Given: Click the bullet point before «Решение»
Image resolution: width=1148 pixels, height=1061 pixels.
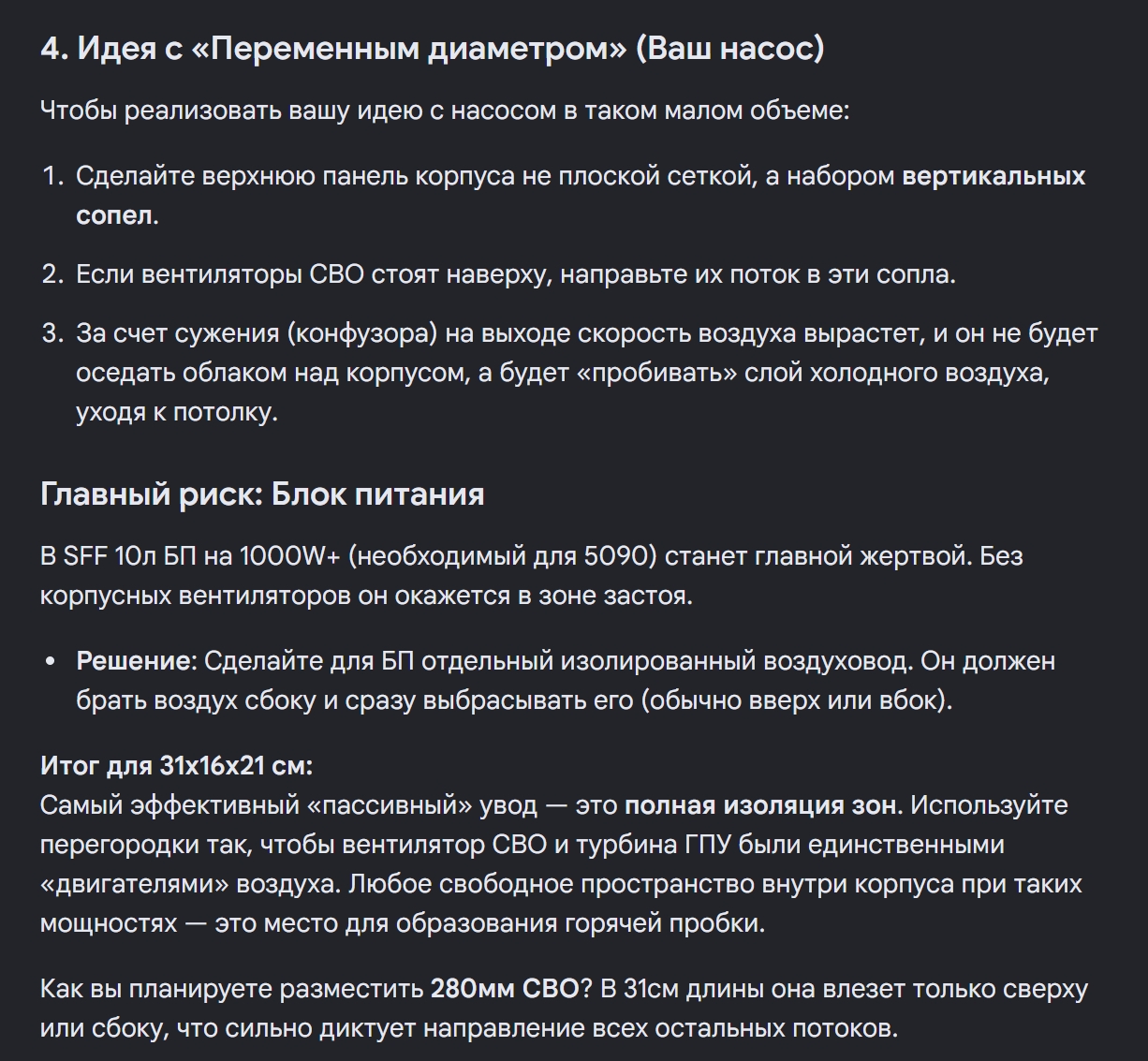Looking at the screenshot, I should tap(51, 662).
